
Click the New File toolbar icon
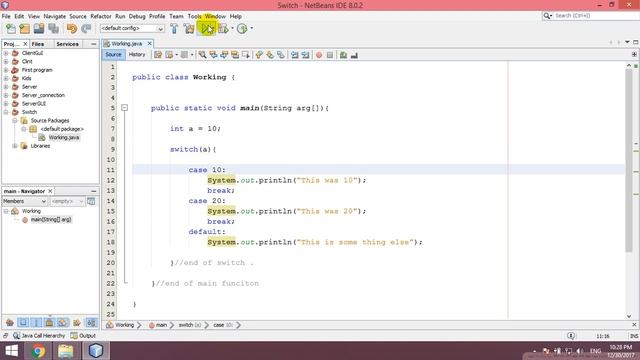(x=10, y=29)
